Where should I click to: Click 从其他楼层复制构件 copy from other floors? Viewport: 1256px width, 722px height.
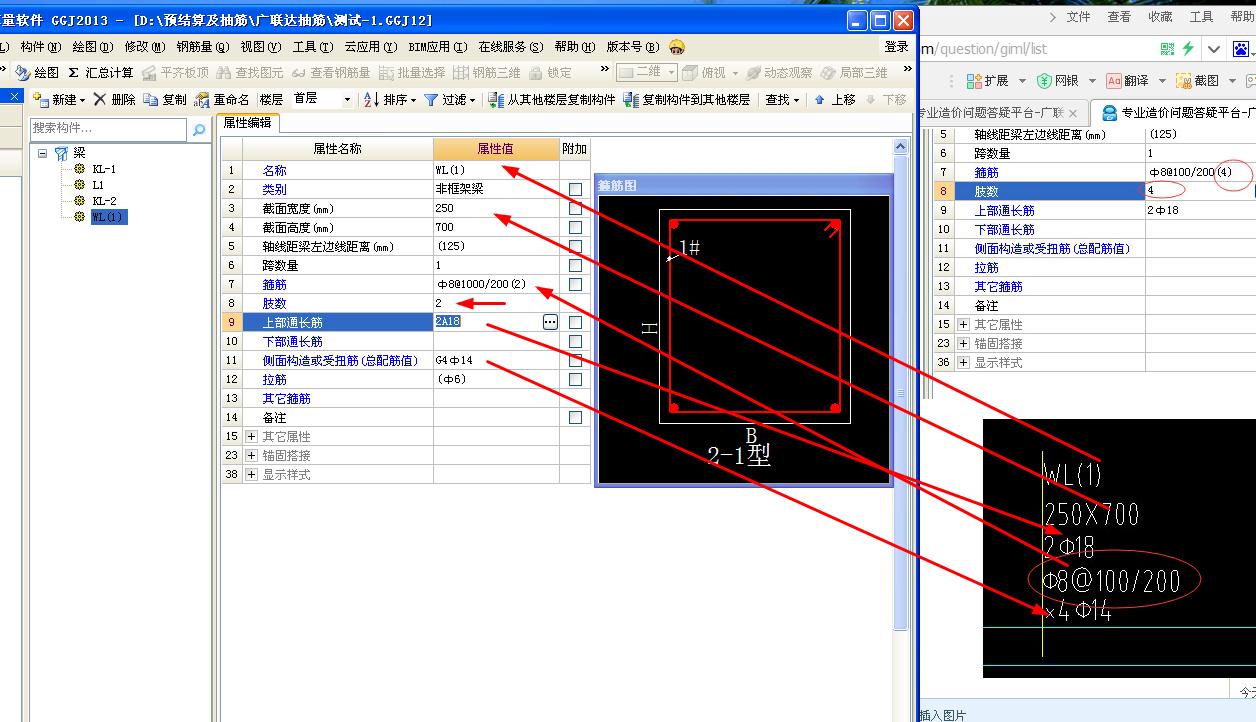click(x=552, y=99)
